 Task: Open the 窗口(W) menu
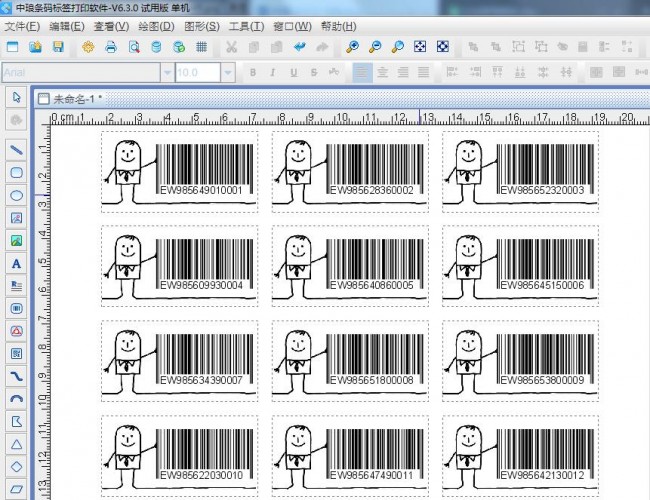292,27
